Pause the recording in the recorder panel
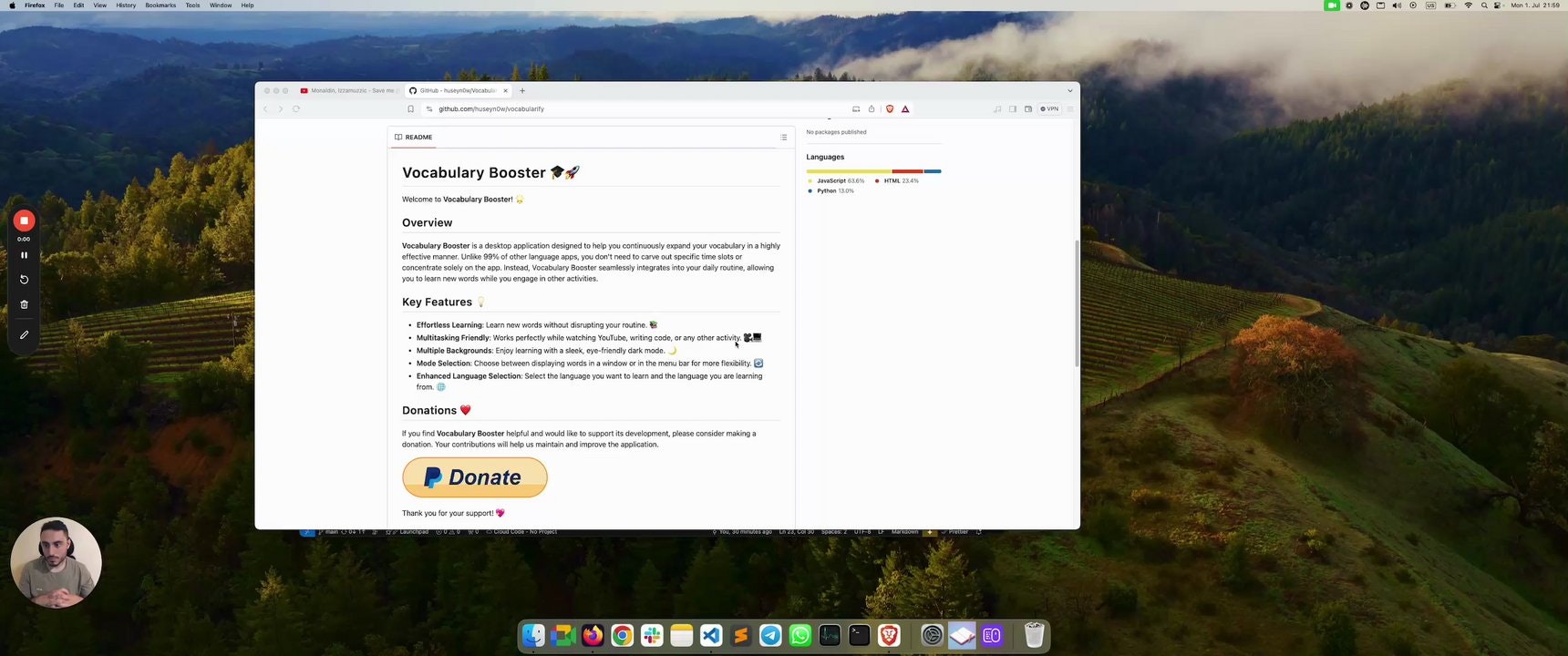 (24, 255)
